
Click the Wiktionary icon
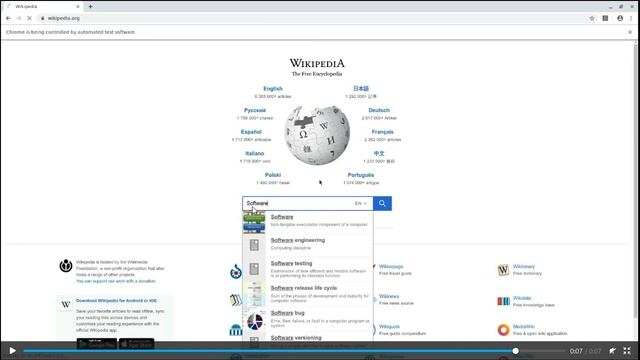(503, 270)
